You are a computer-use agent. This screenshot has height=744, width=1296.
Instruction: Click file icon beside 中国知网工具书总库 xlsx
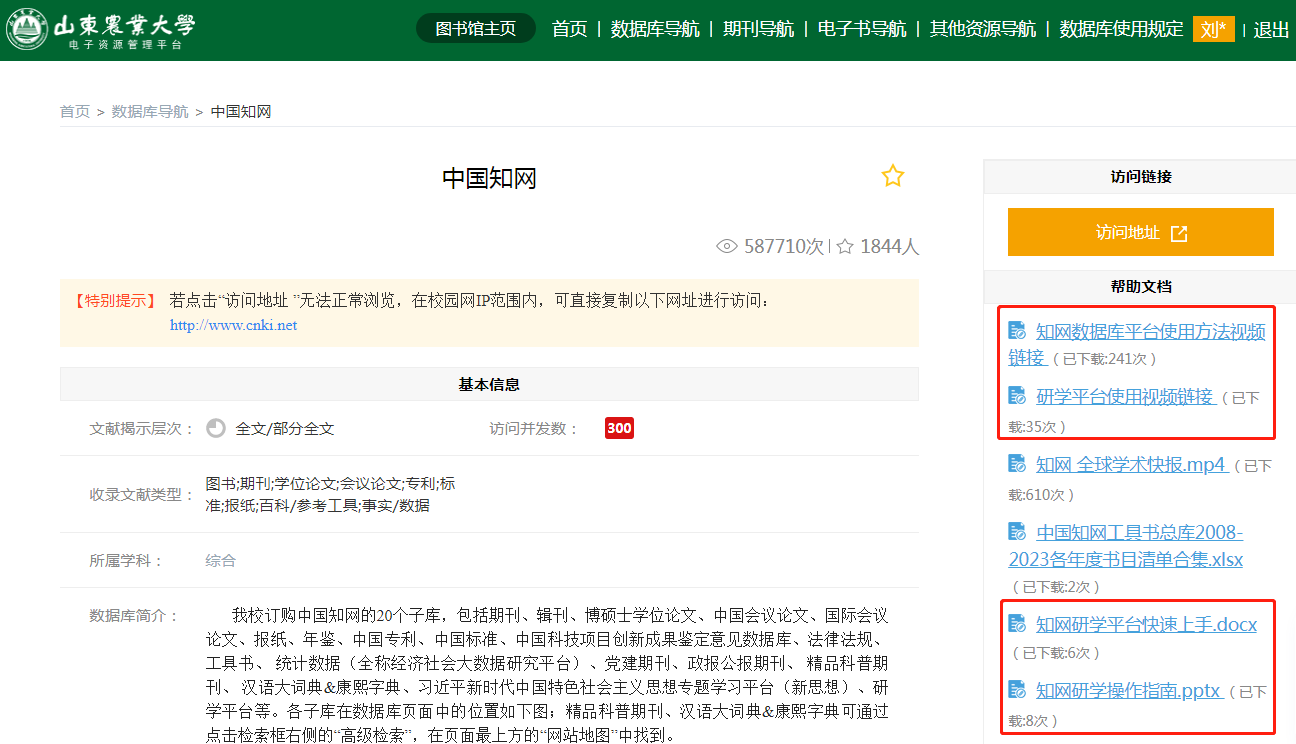tap(1018, 532)
